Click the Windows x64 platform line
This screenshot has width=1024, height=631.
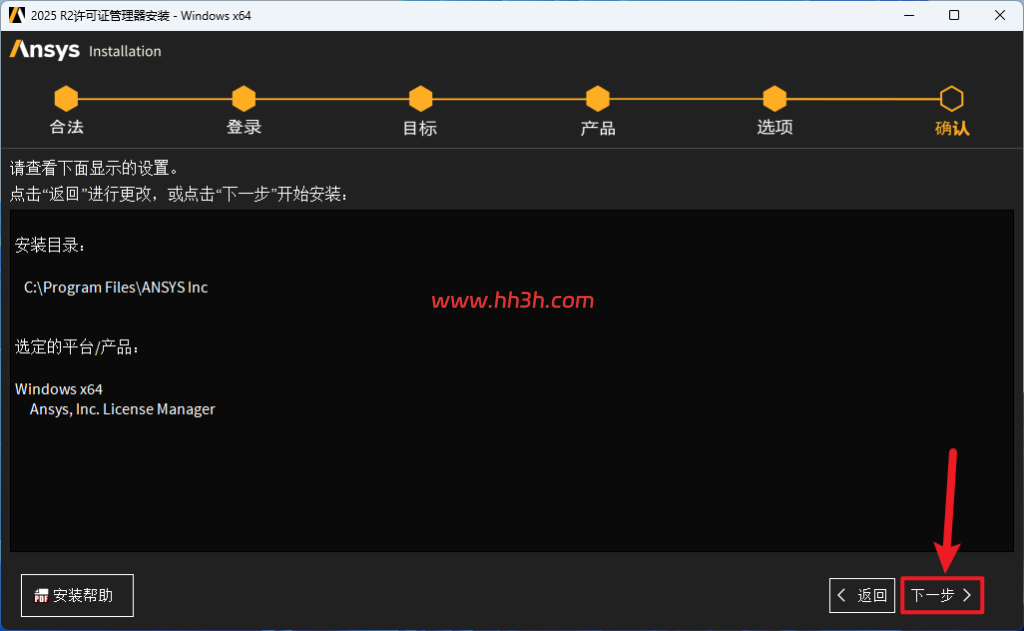[59, 389]
